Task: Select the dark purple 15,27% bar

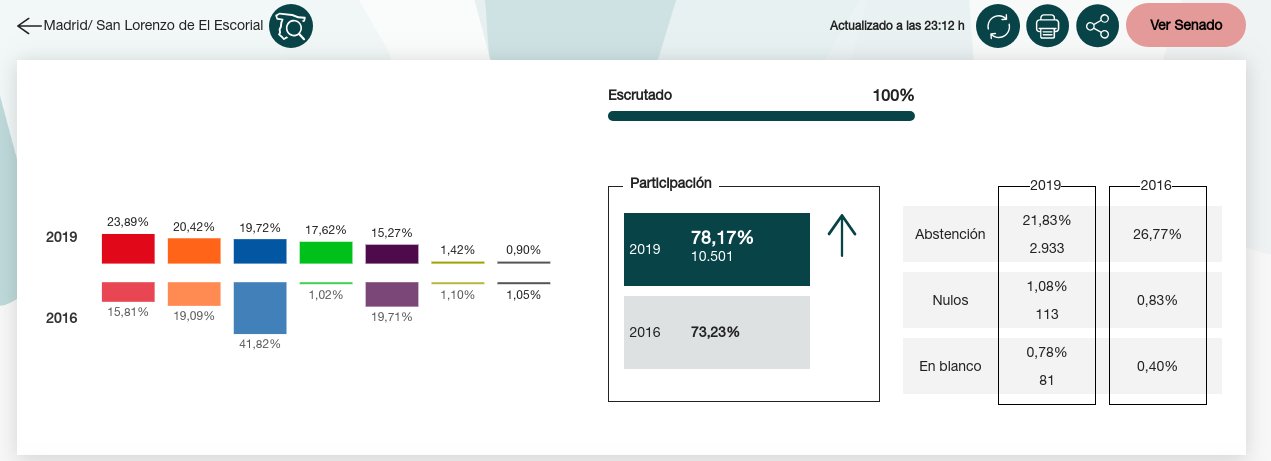Action: 392,254
